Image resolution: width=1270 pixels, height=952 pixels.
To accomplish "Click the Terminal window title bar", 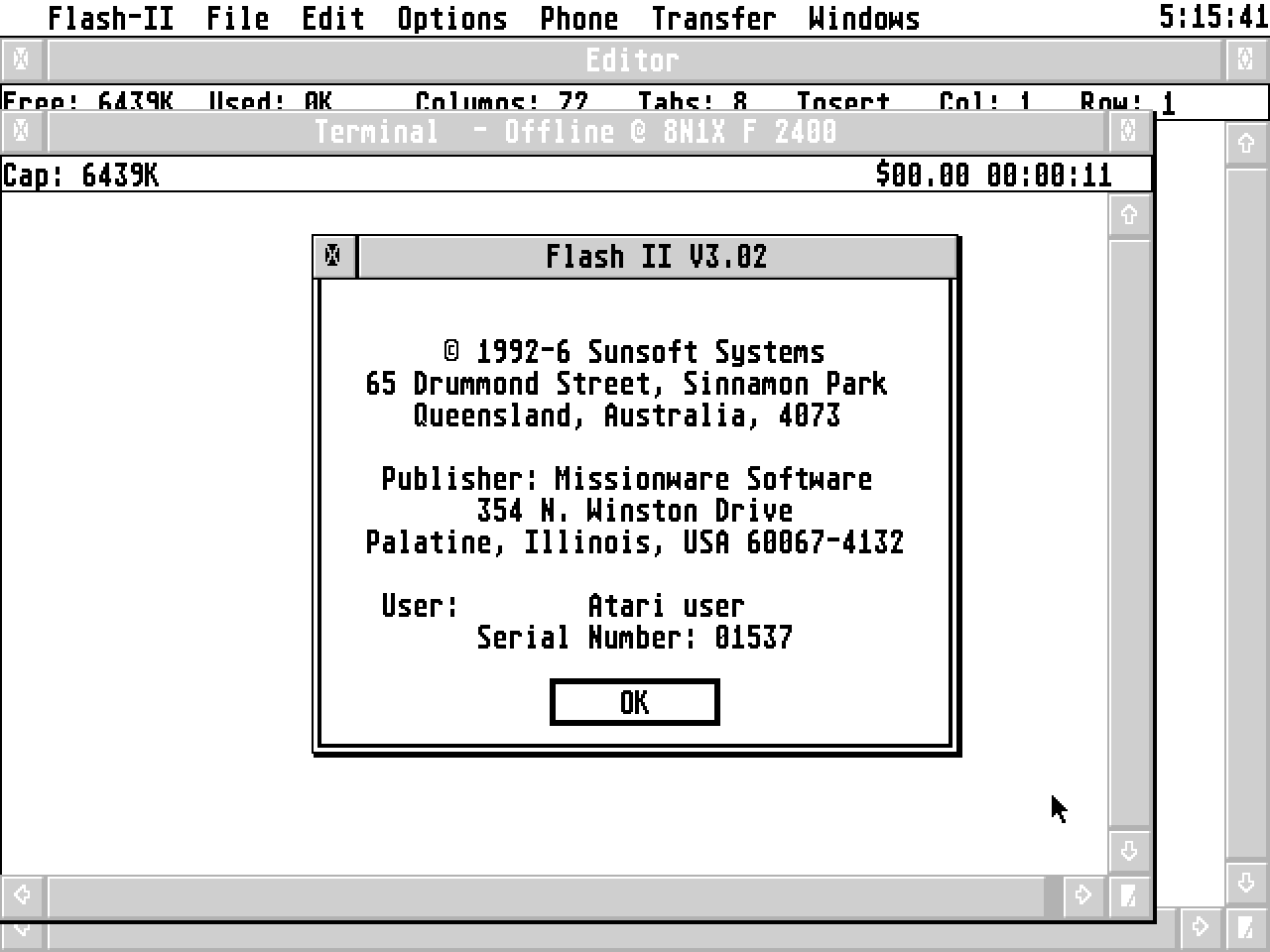I will pos(575,131).
